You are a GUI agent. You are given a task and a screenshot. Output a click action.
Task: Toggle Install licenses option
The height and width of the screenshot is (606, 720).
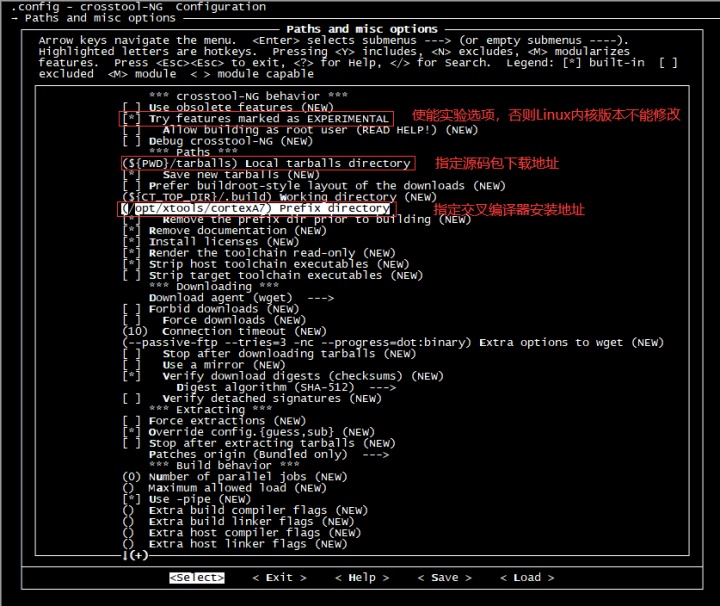click(x=211, y=242)
